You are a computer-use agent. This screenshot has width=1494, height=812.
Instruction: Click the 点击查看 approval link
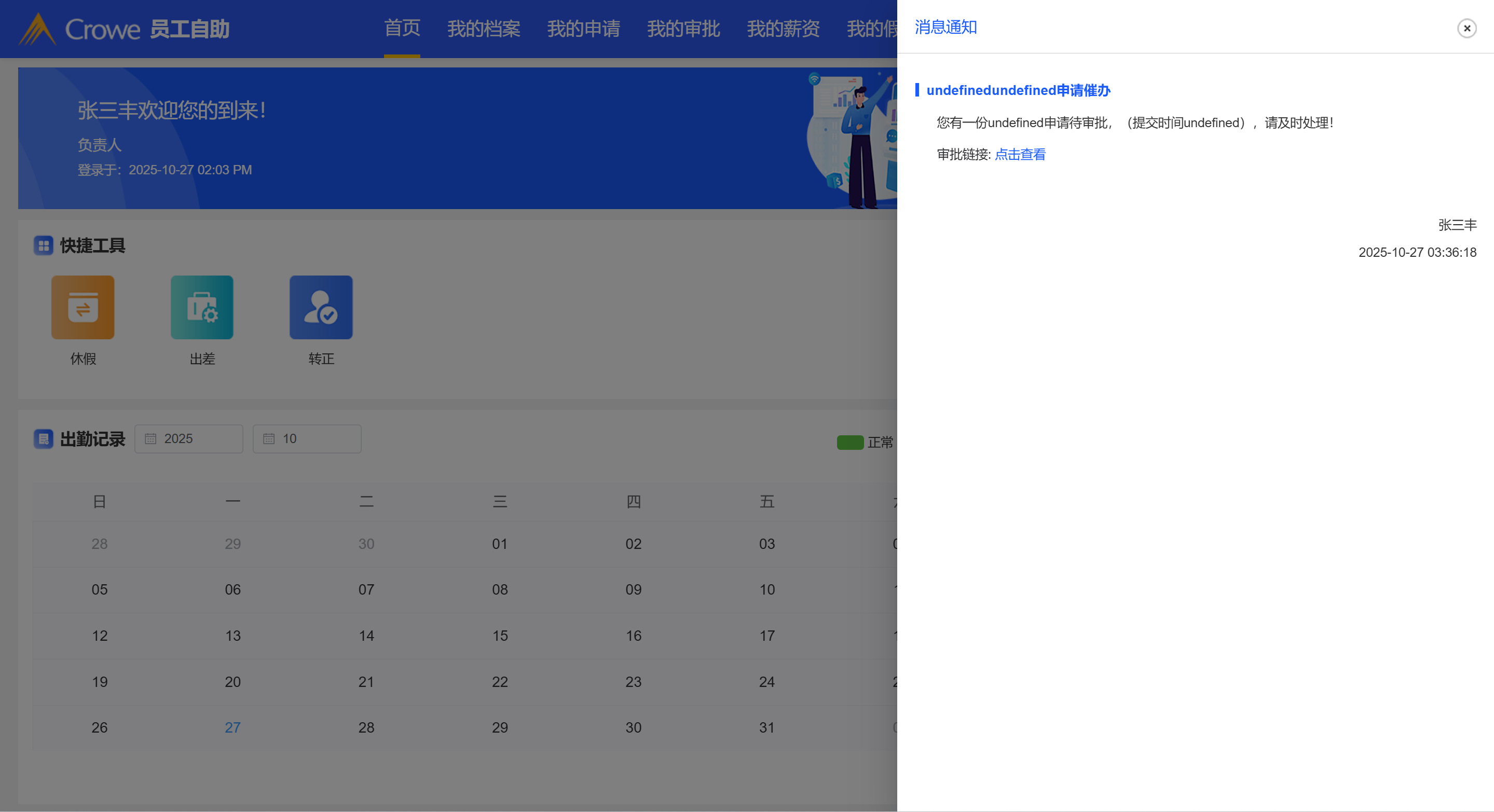[x=1020, y=154]
